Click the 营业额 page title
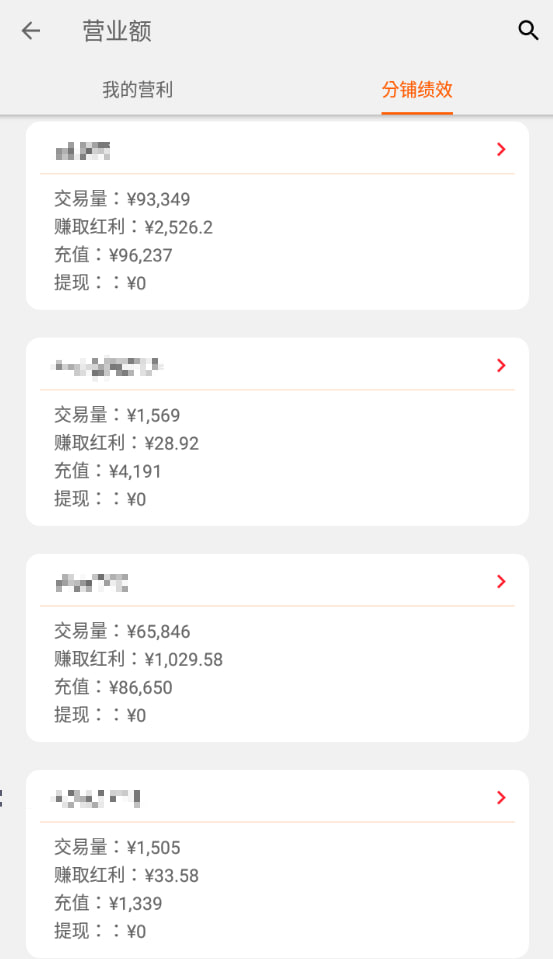This screenshot has height=959, width=553. point(117,31)
